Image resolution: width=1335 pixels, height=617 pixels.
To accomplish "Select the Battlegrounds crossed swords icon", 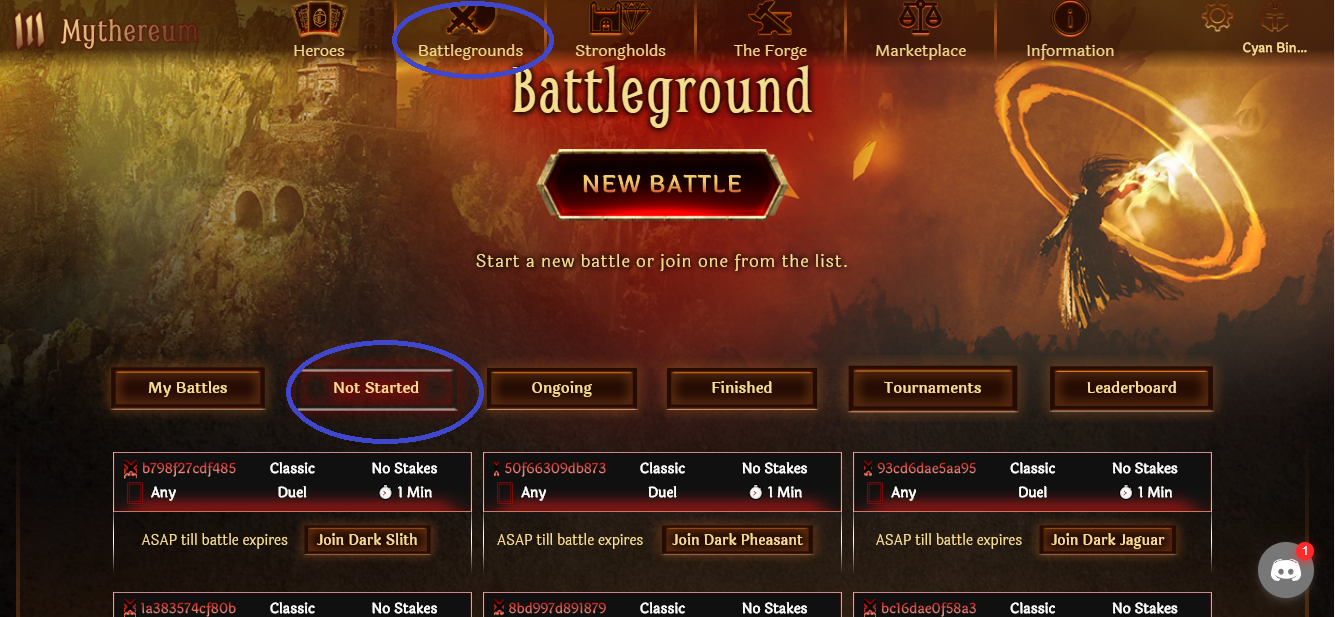I will [x=470, y=20].
